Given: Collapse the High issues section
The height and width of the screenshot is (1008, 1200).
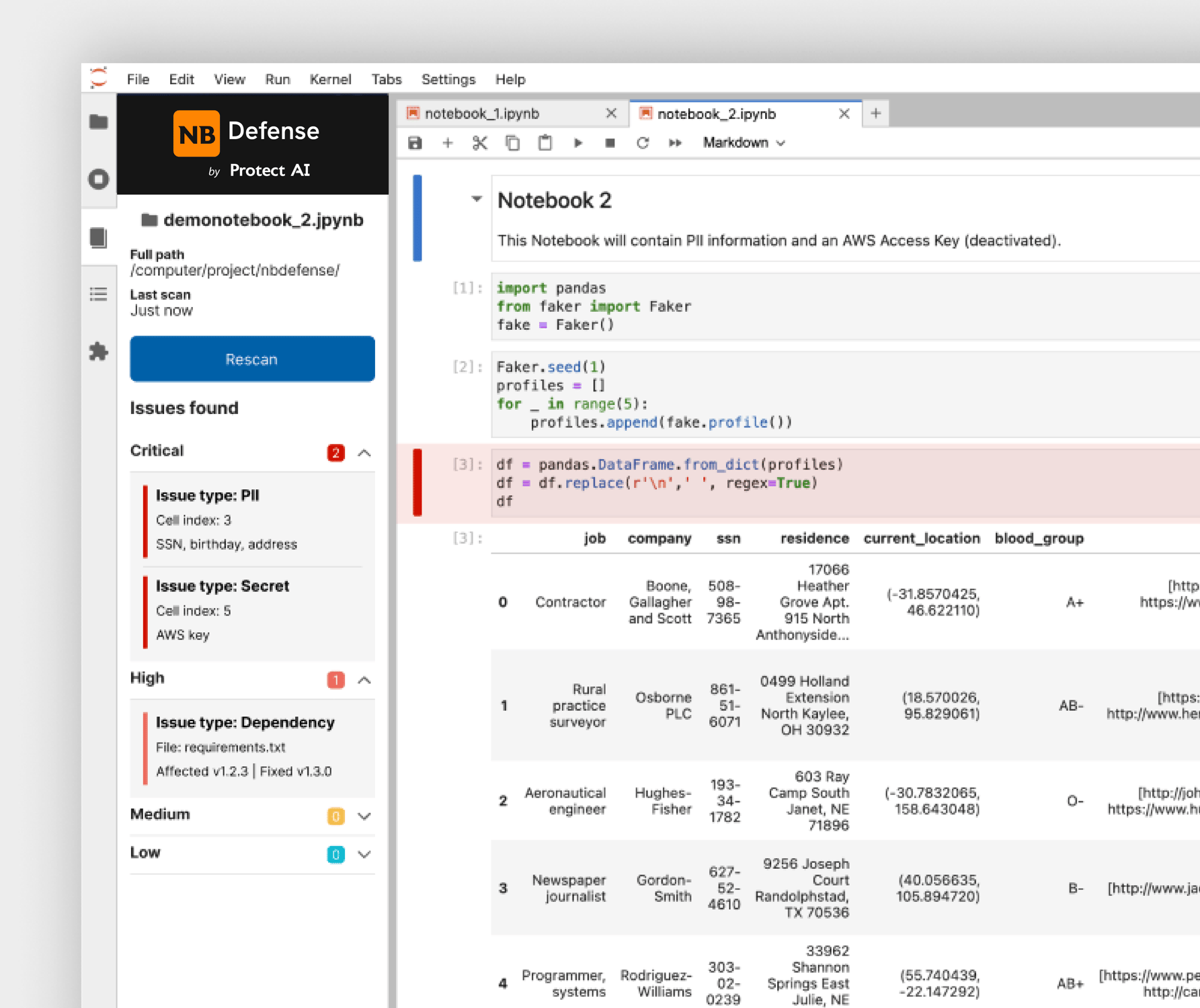Looking at the screenshot, I should 364,679.
